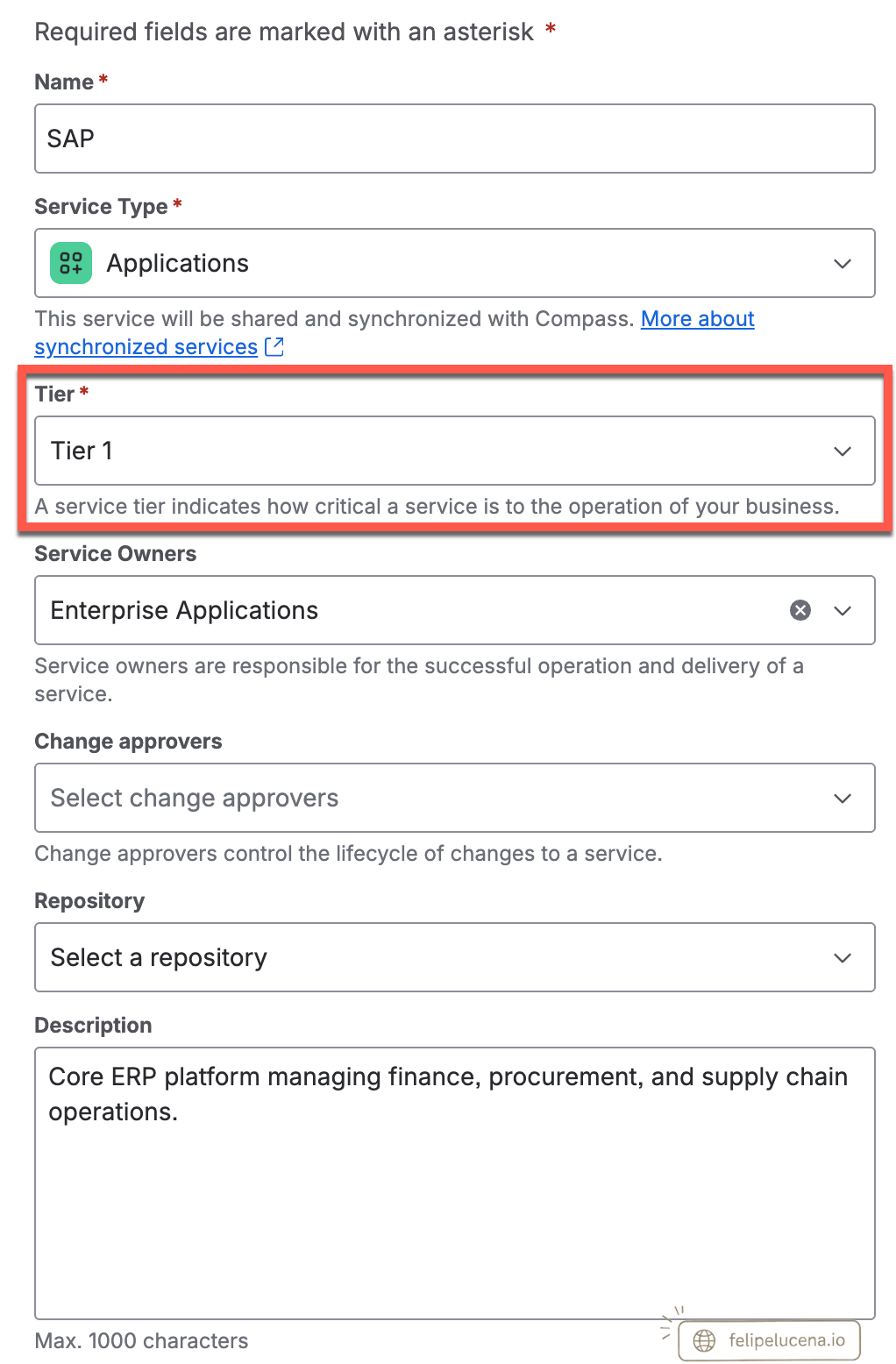
Task: Click the green Applications service type icon
Action: coord(71,263)
